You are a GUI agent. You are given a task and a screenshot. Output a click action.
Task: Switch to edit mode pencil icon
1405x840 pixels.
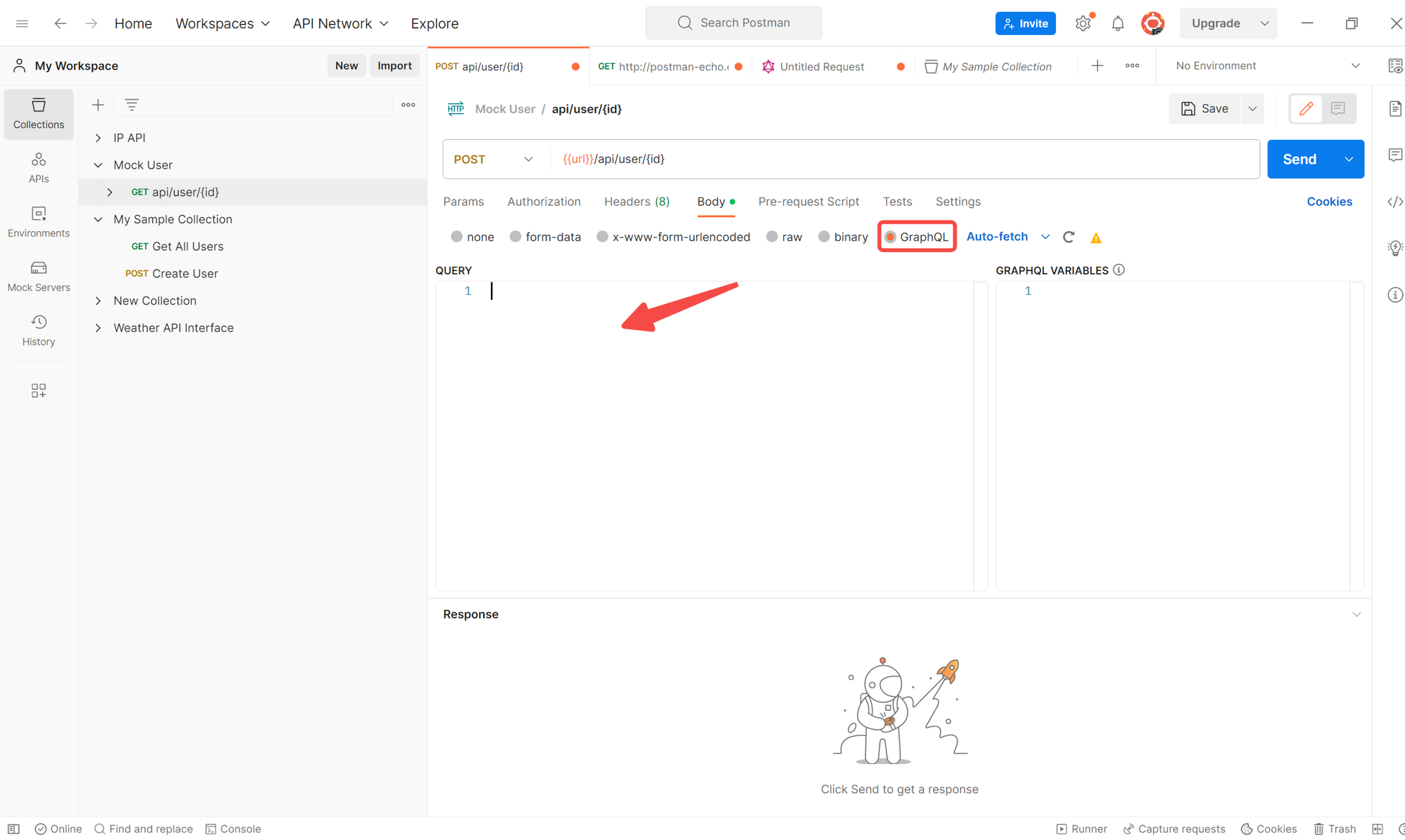click(x=1306, y=109)
